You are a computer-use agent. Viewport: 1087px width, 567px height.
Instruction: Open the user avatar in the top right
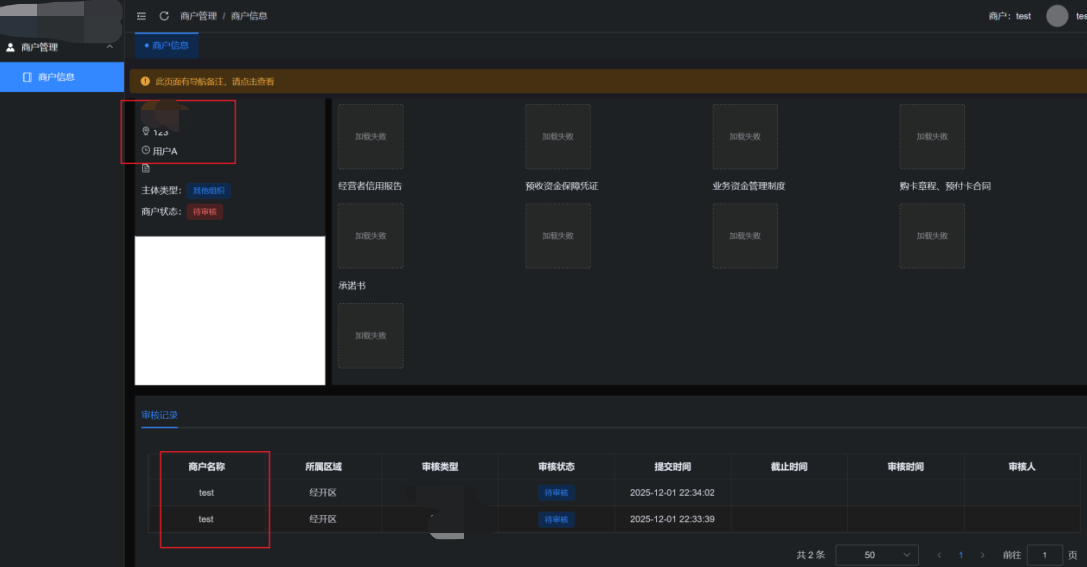pyautogui.click(x=1056, y=16)
